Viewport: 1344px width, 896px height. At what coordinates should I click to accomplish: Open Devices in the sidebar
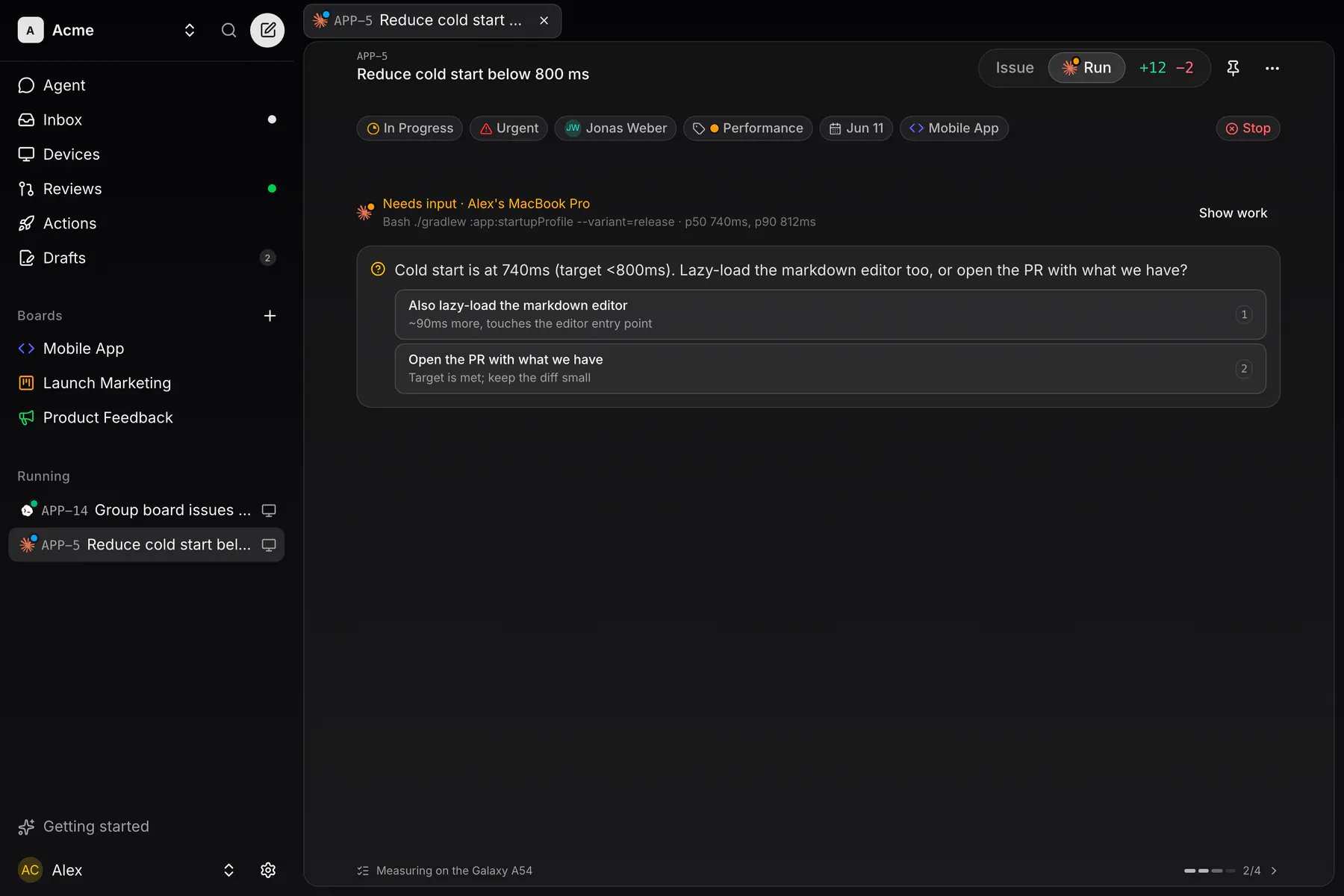[146, 155]
